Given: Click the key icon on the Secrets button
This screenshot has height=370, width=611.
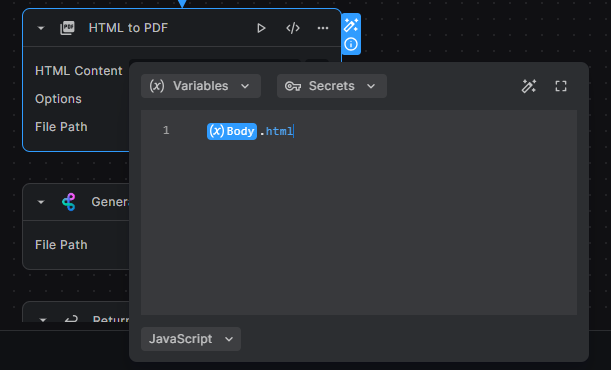Looking at the screenshot, I should (293, 86).
